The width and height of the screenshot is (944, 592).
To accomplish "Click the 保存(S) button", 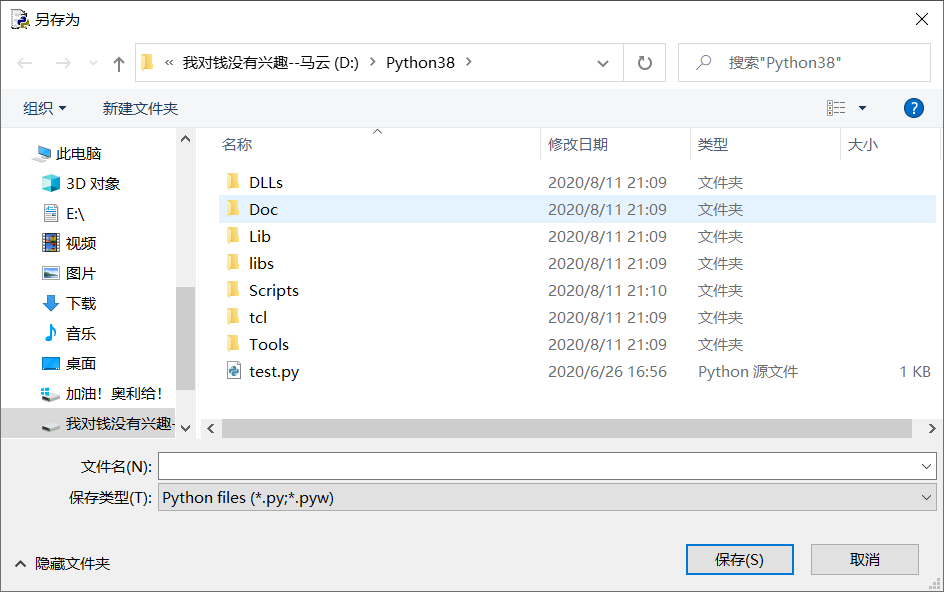I will pos(739,559).
